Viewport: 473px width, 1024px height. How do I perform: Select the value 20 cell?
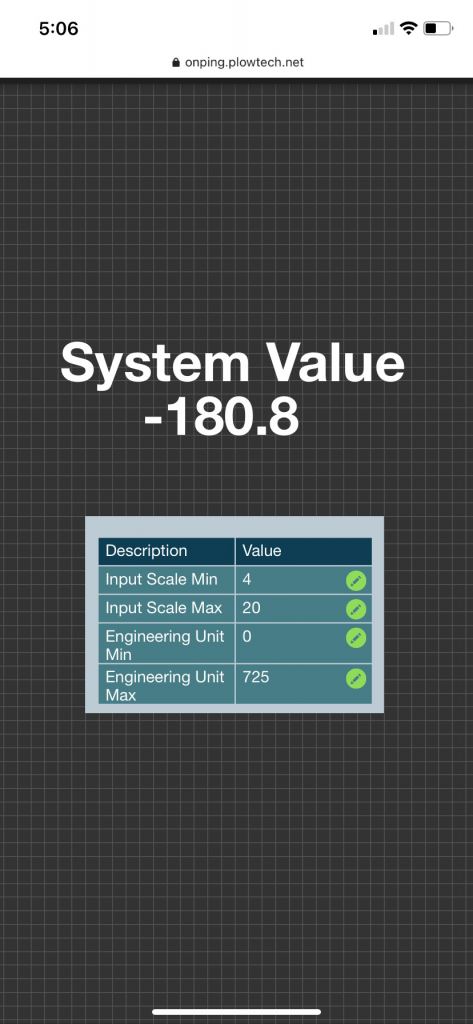[x=304, y=608]
